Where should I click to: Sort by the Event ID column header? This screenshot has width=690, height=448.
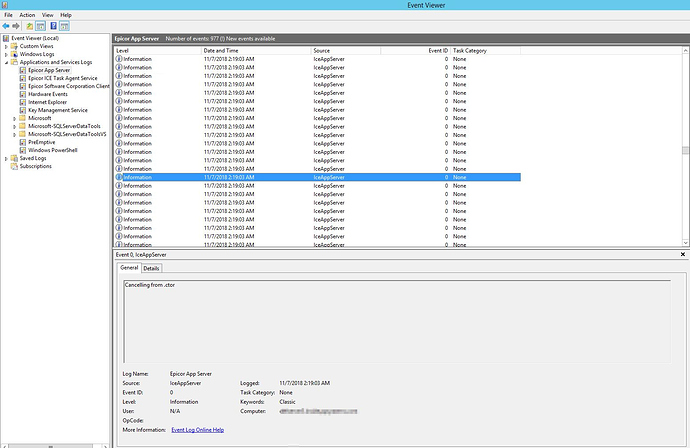click(416, 51)
